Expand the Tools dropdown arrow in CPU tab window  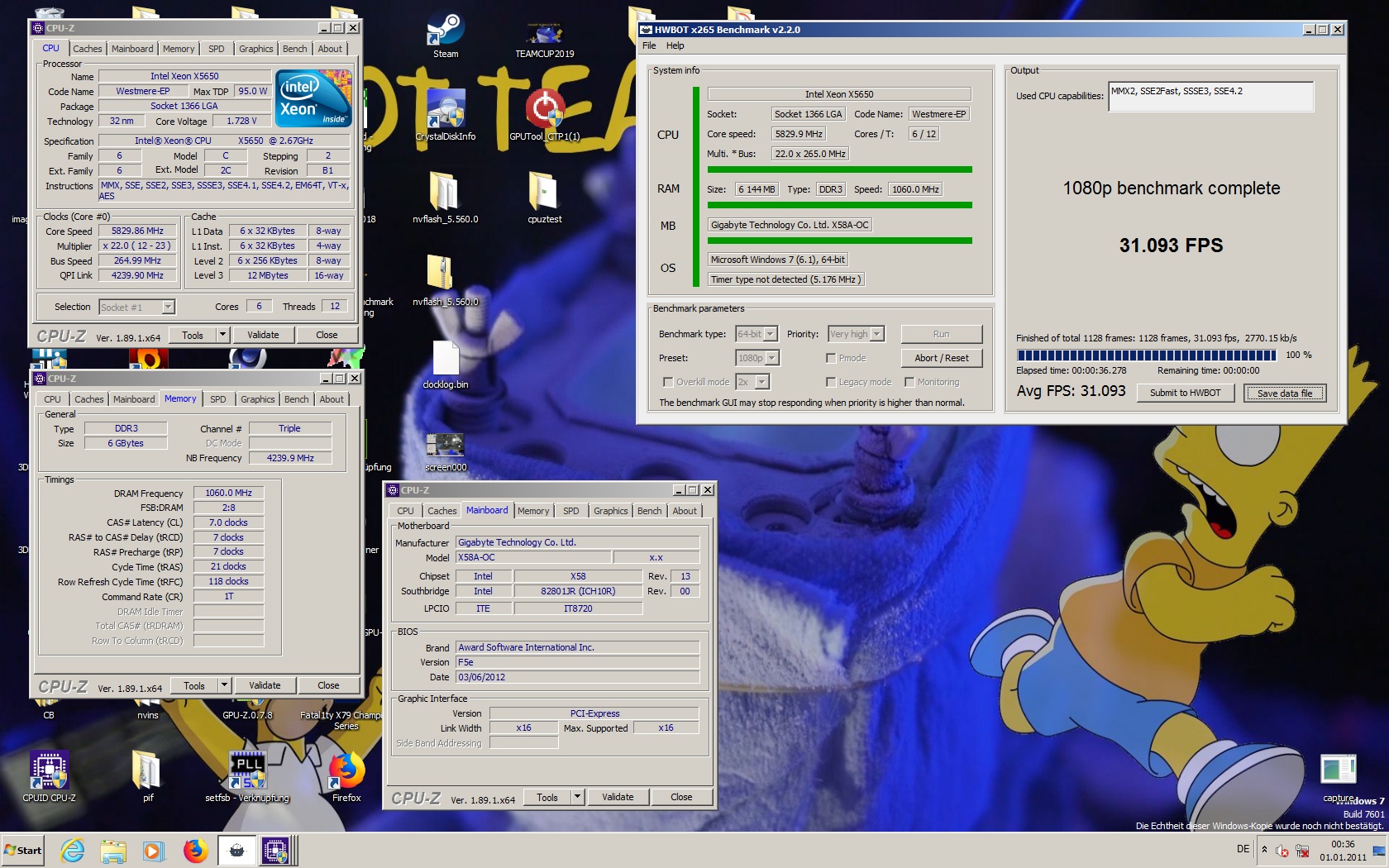click(222, 335)
